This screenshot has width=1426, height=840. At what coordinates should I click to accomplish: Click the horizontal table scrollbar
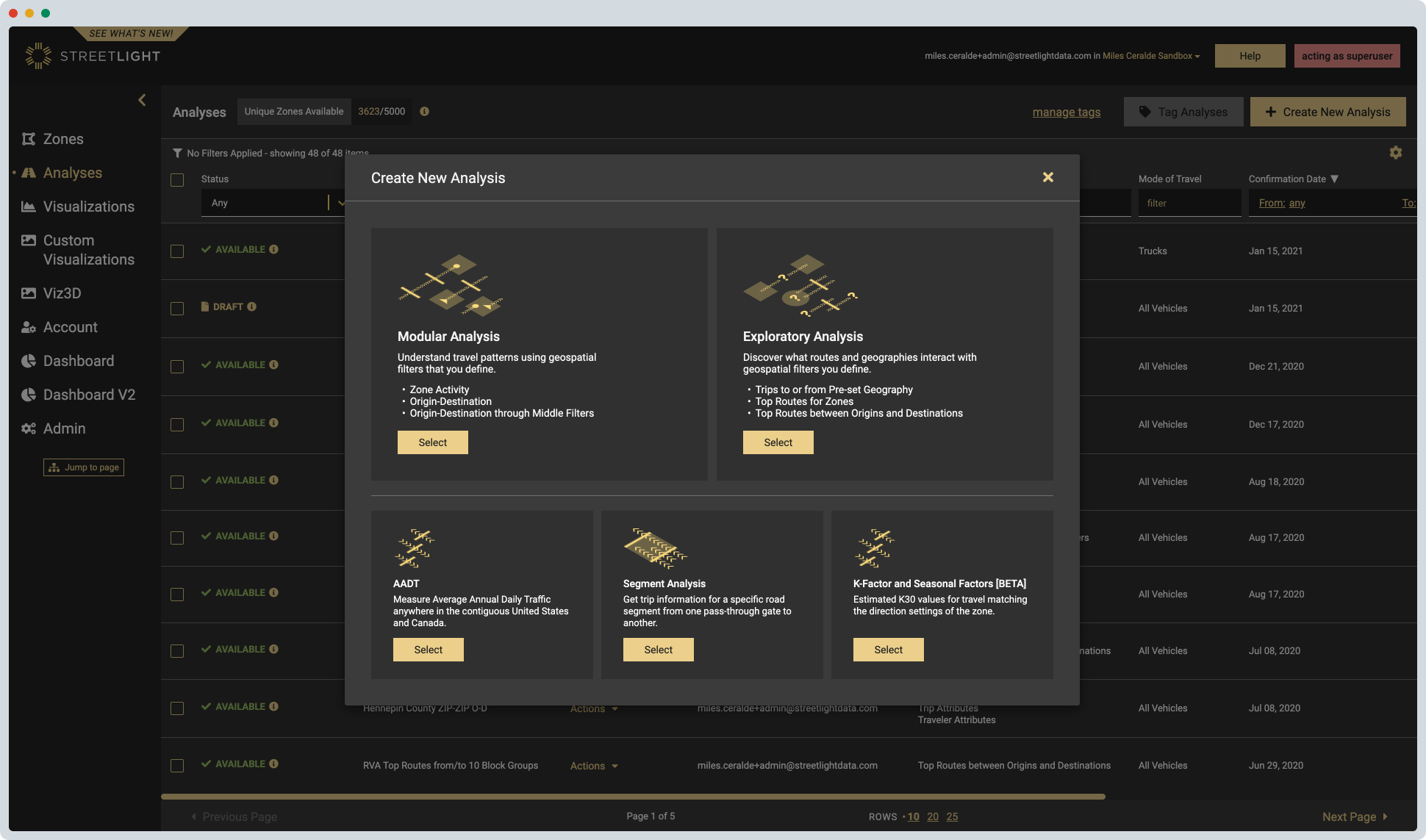(633, 797)
